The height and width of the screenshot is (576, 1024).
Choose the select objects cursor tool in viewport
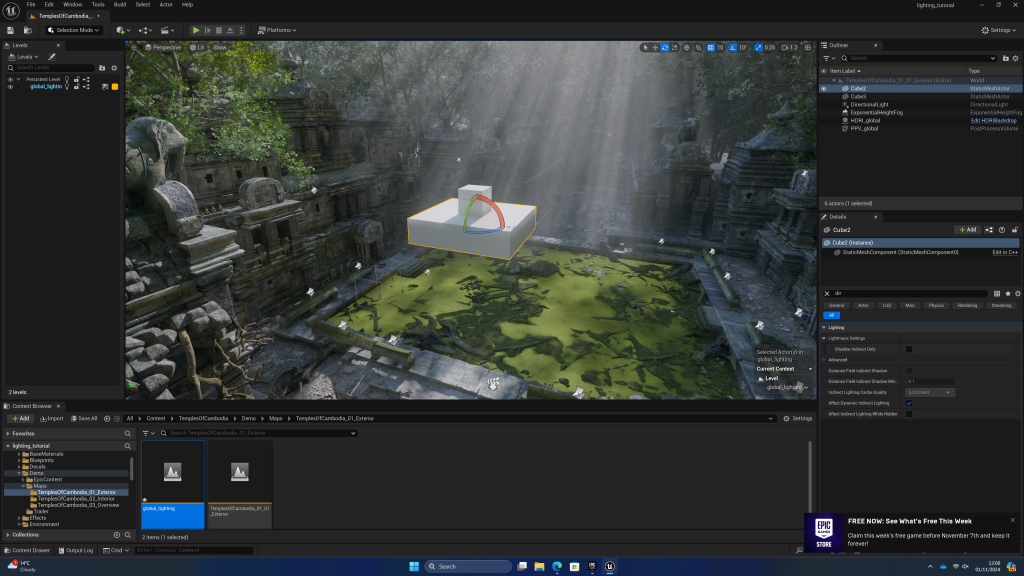(645, 48)
